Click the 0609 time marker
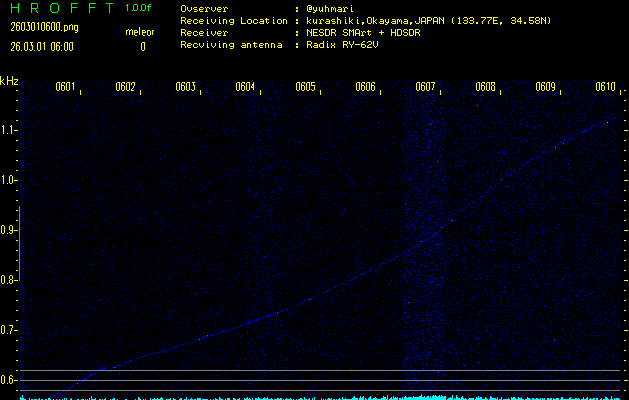Screen dimensions: 629x400 point(545,87)
